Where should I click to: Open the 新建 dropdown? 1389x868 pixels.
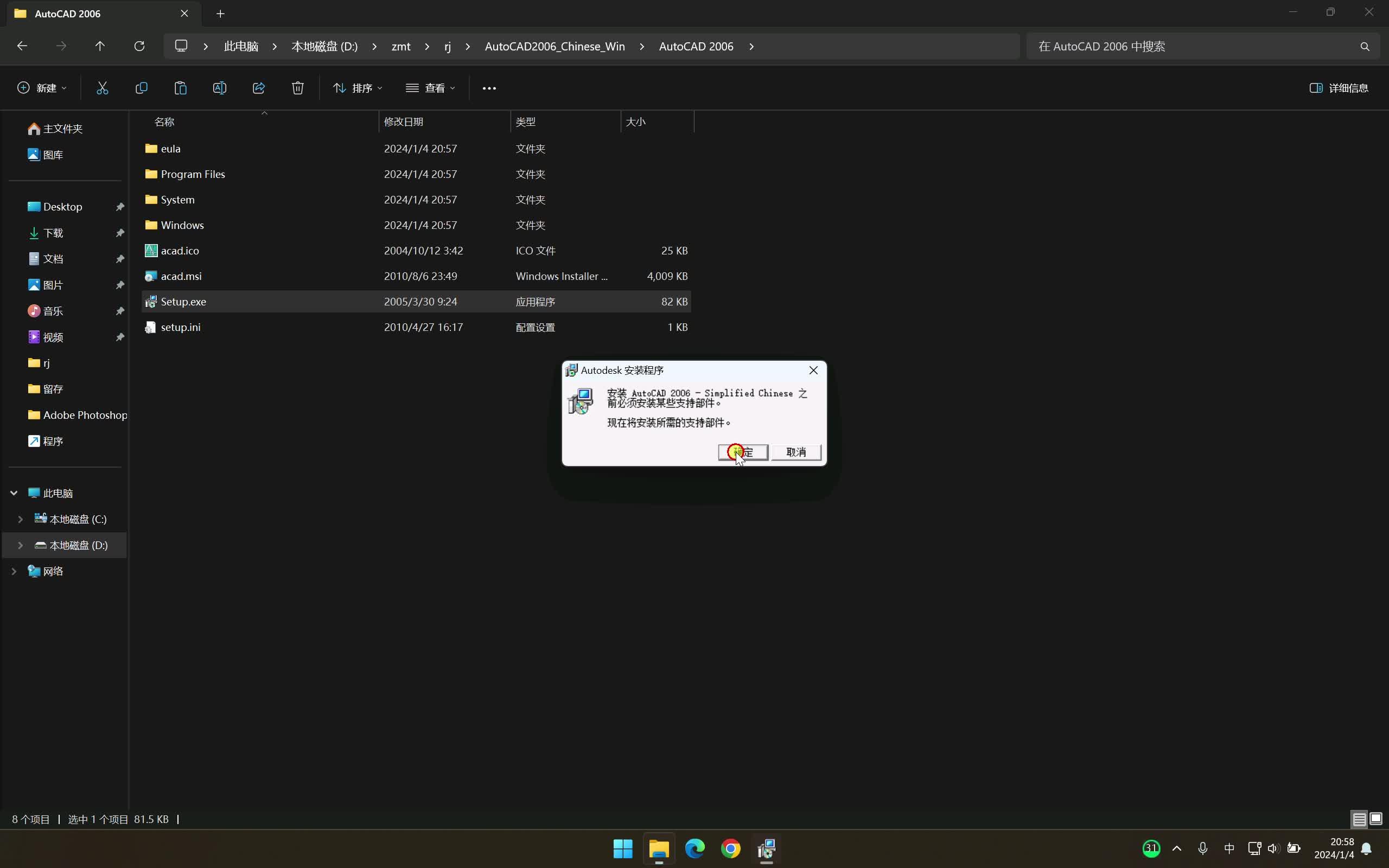tap(41, 87)
